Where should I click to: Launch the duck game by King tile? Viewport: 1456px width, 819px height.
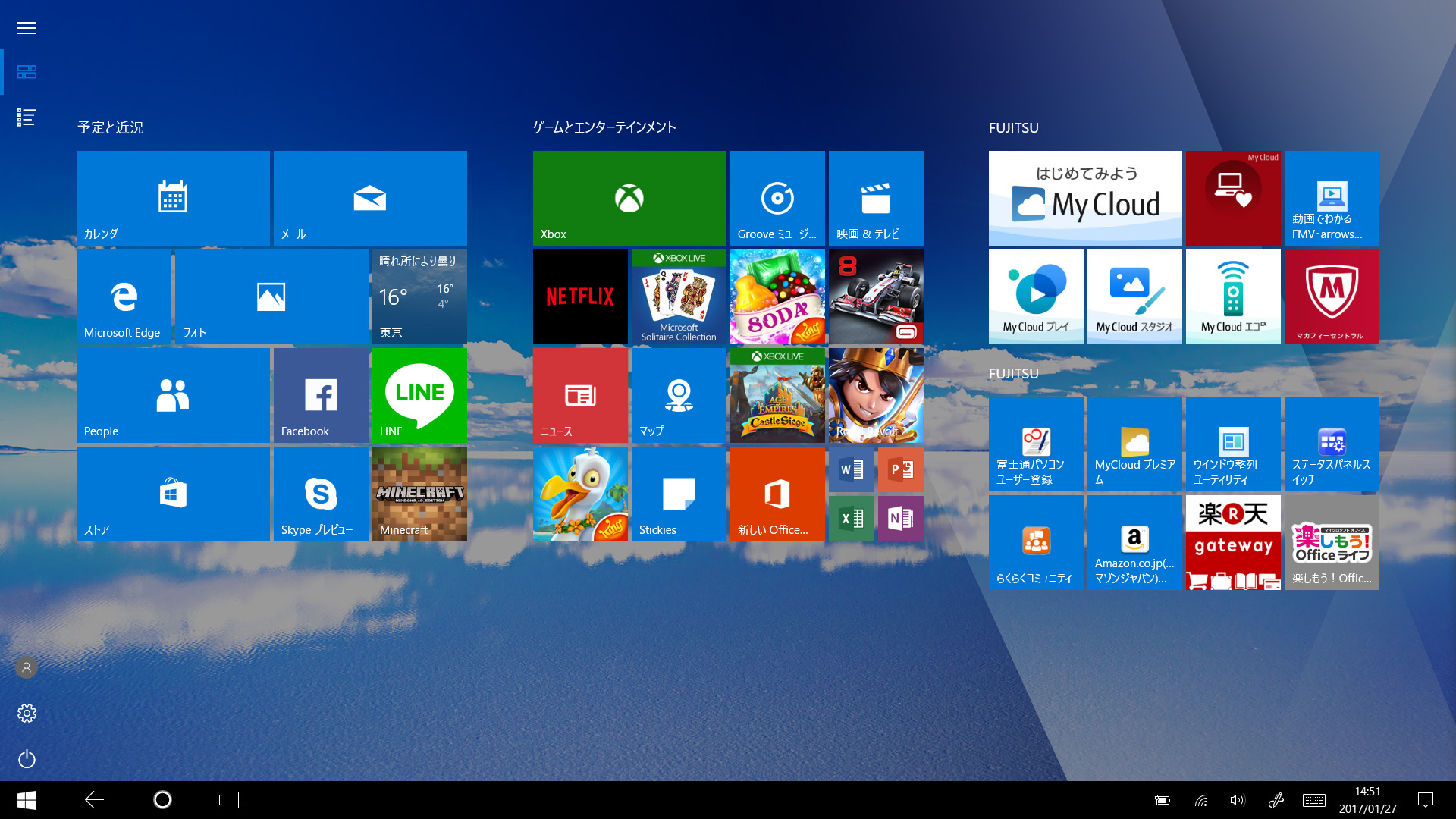coord(580,494)
